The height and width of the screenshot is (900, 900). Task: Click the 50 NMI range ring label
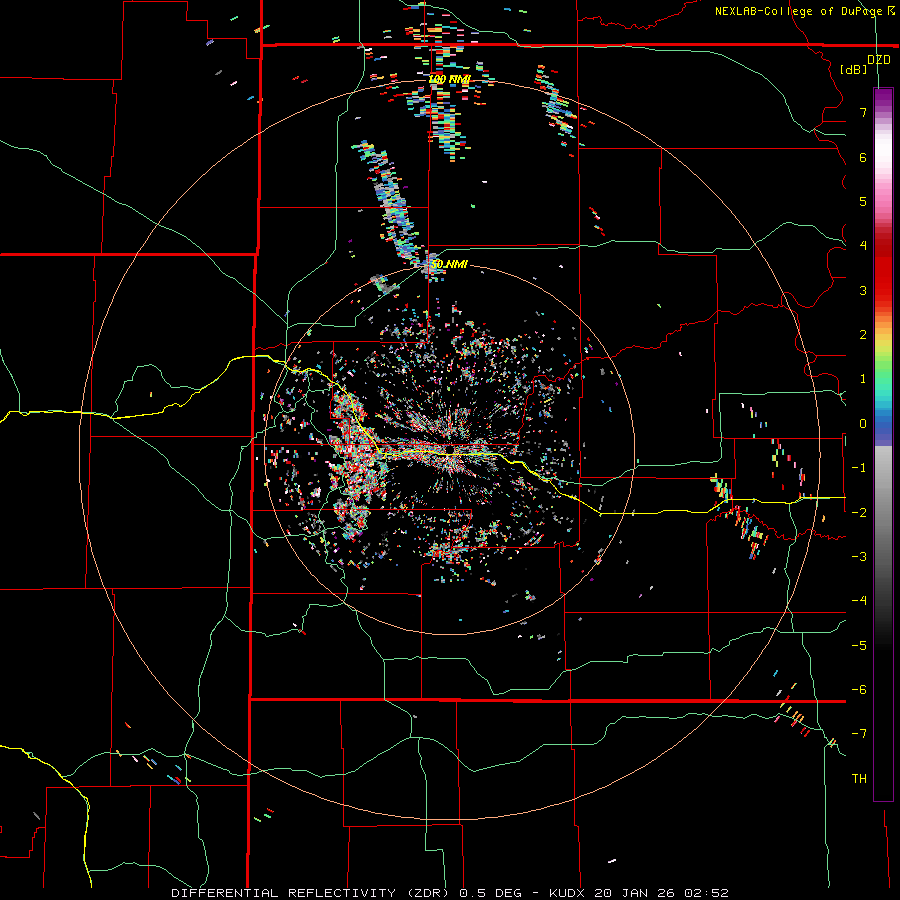point(449,264)
